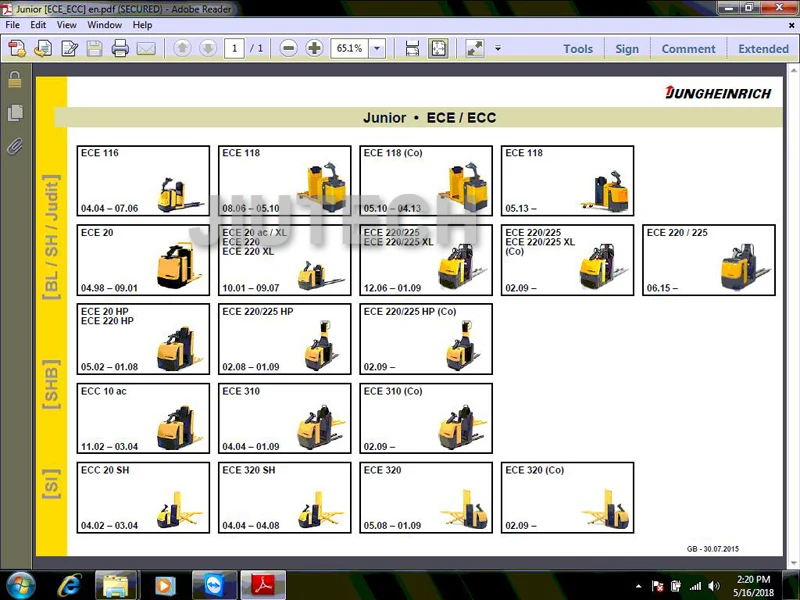Toggle fit one full page view
Viewport: 800px width, 600px height.
[x=438, y=48]
